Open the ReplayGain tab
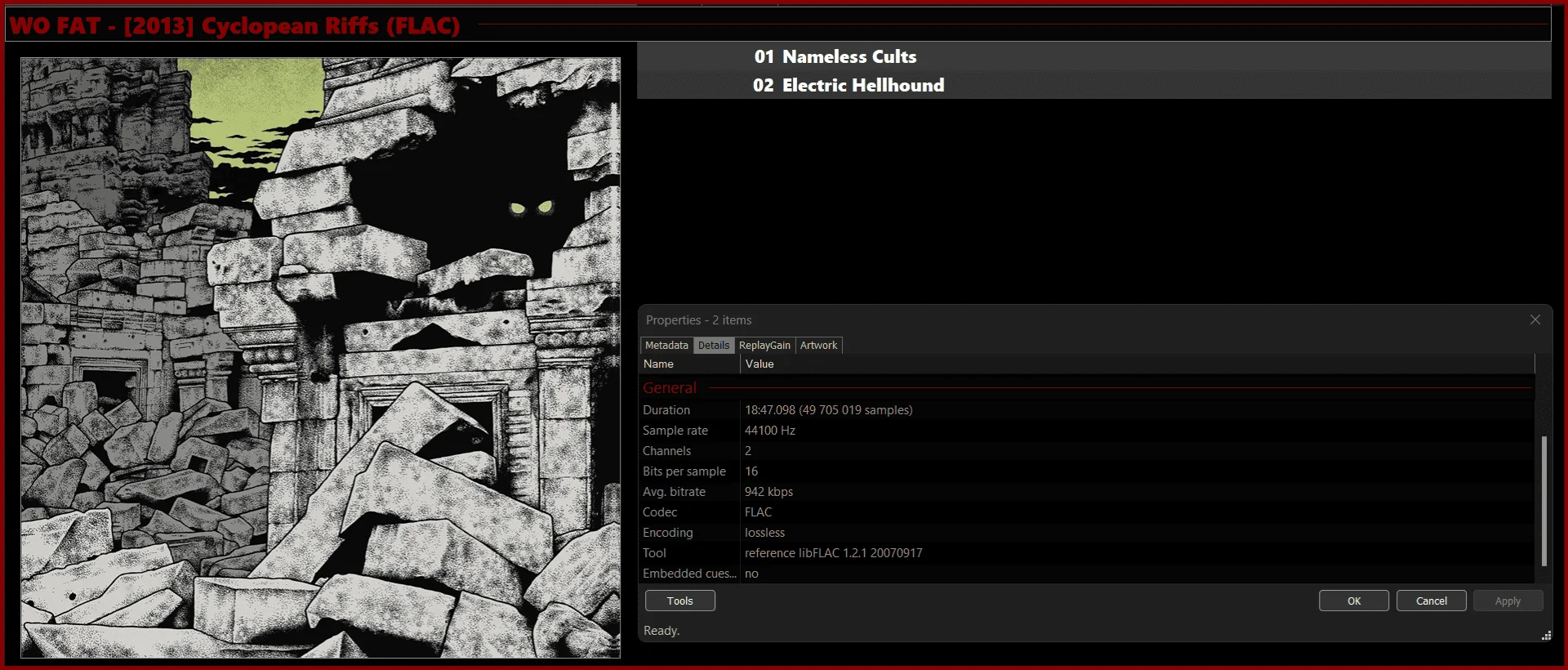 click(x=764, y=346)
